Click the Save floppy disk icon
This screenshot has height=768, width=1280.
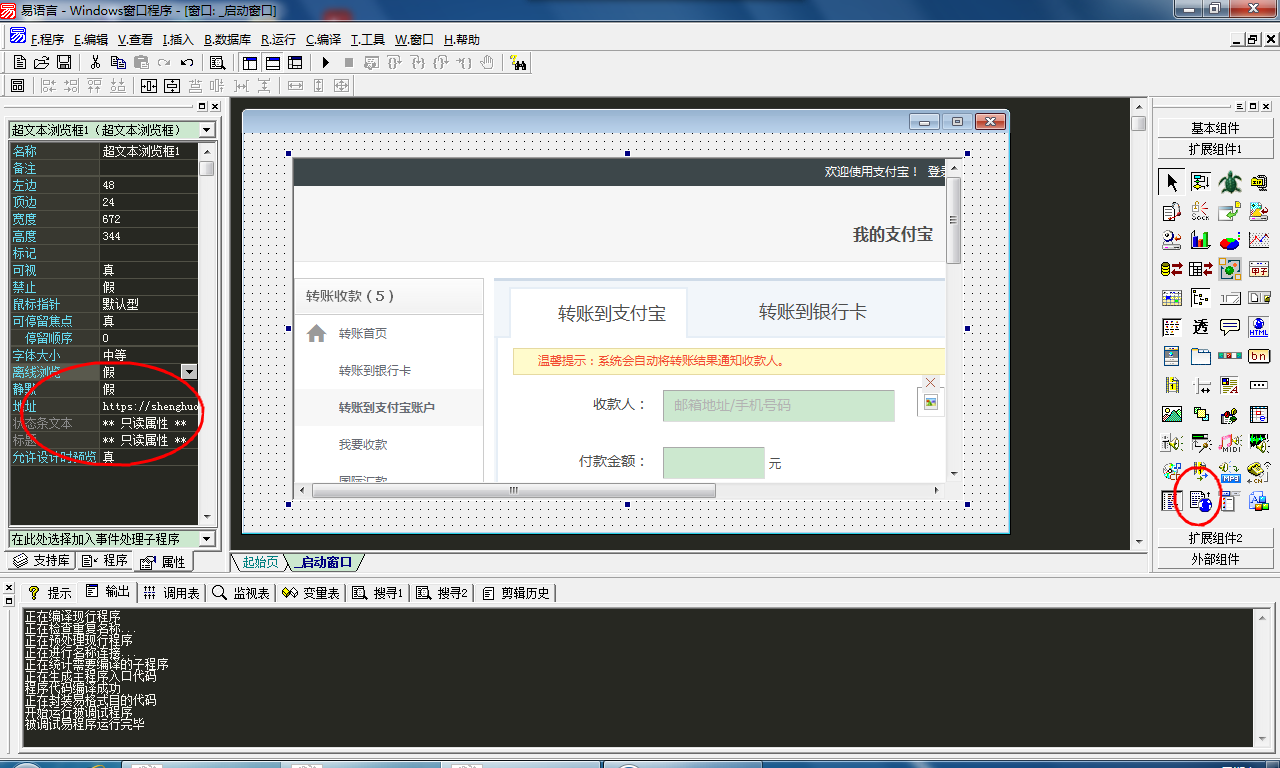pyautogui.click(x=64, y=62)
